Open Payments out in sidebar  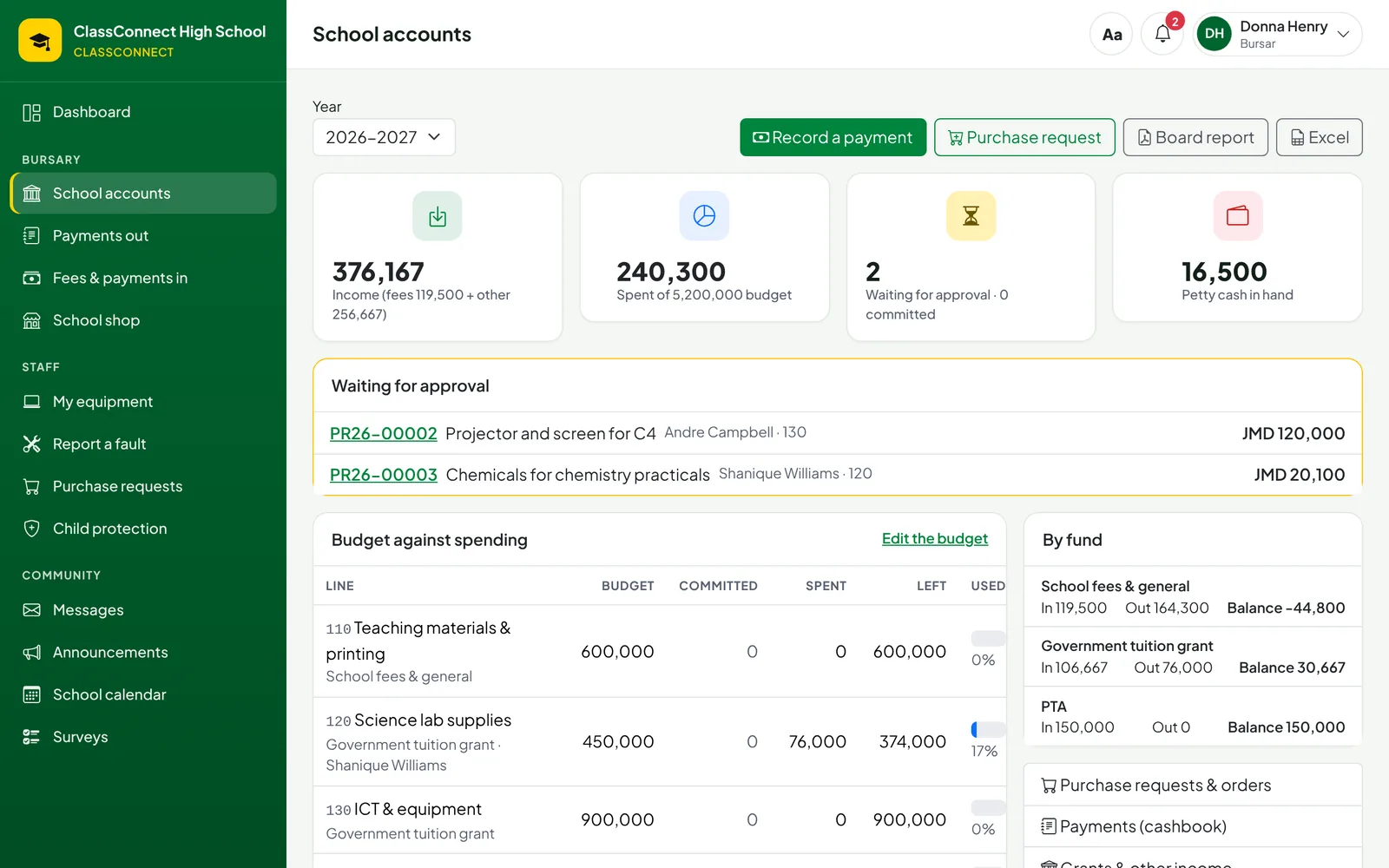point(143,235)
